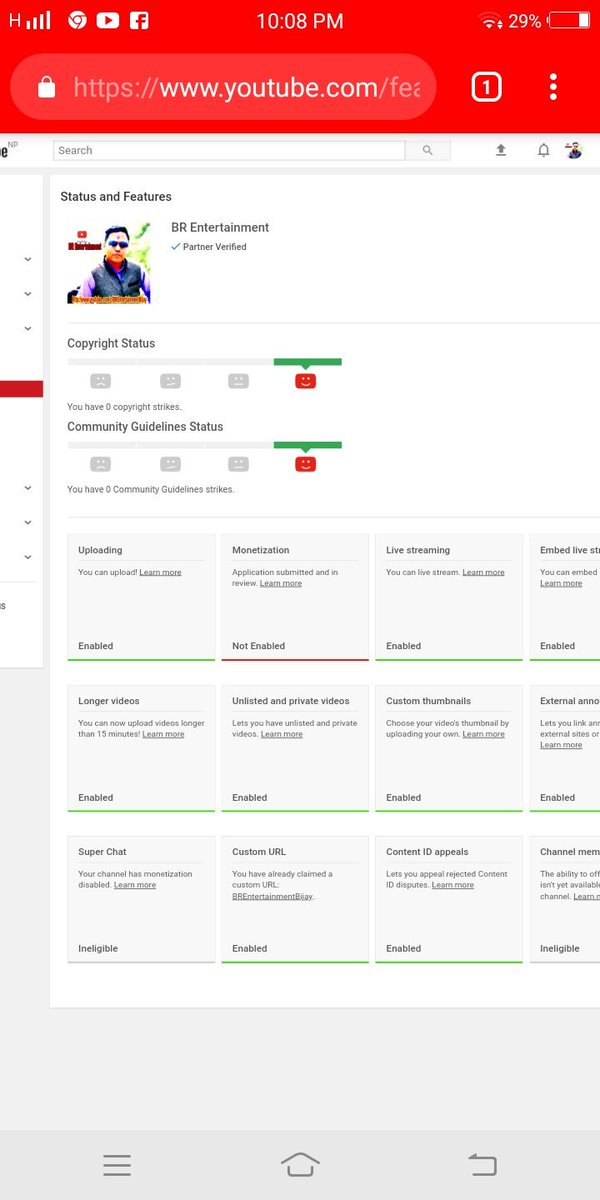Click the Status and Features heading
The image size is (600, 1200).
point(116,197)
